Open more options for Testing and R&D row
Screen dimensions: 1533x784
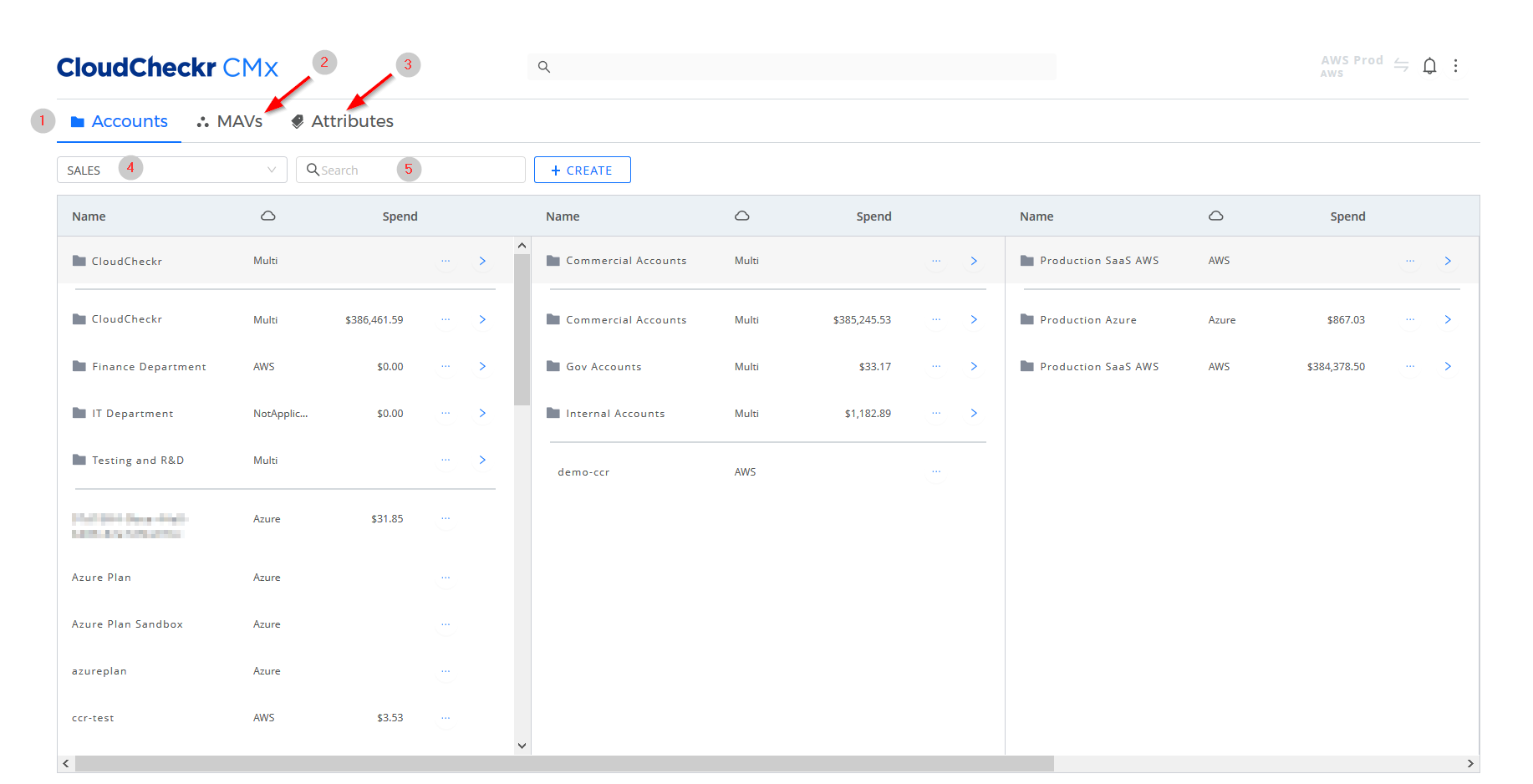pyautogui.click(x=446, y=460)
